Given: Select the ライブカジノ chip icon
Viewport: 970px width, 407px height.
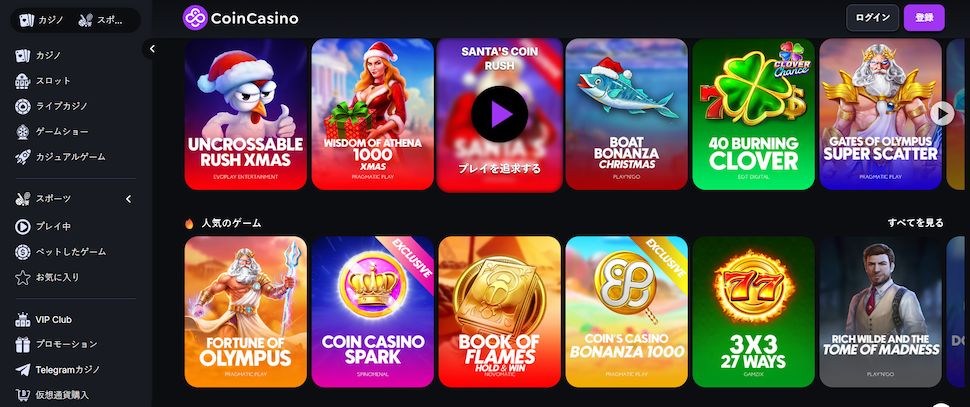Looking at the screenshot, I should pyautogui.click(x=23, y=106).
